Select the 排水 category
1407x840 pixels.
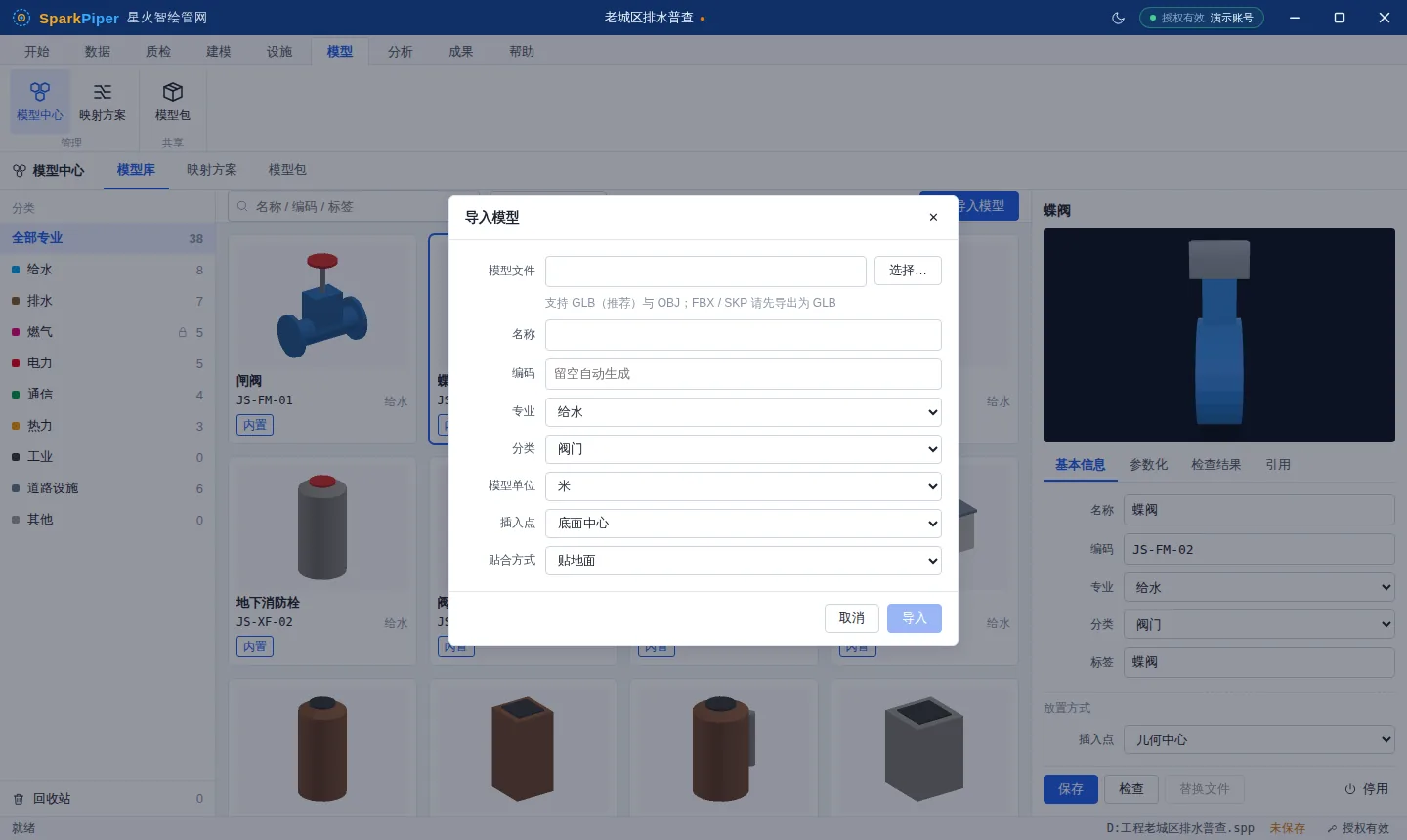point(107,301)
